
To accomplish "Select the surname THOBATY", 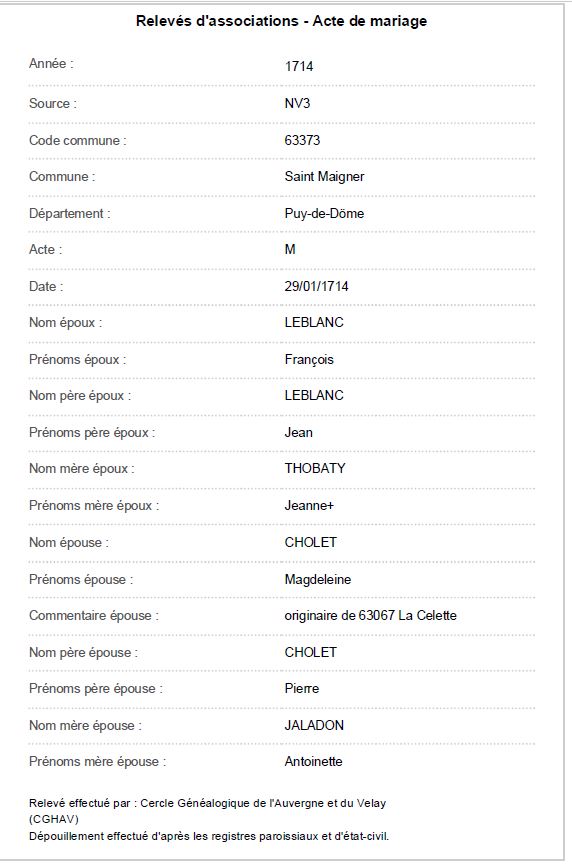I will (x=315, y=468).
